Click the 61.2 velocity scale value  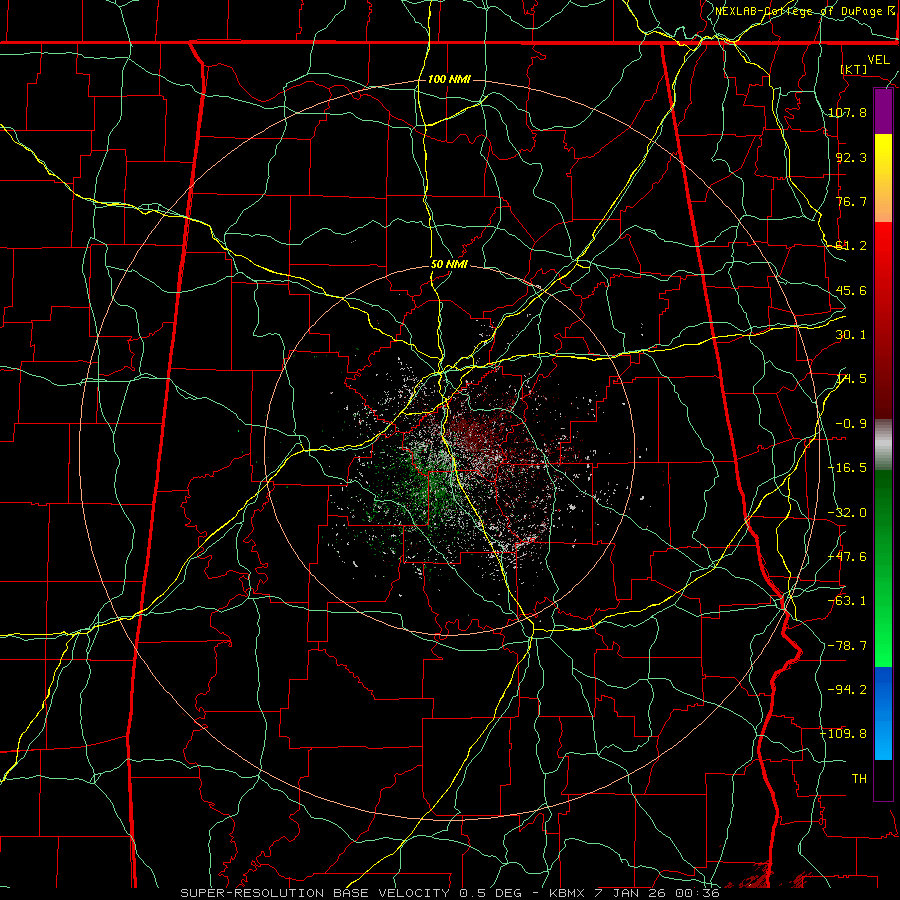click(851, 246)
